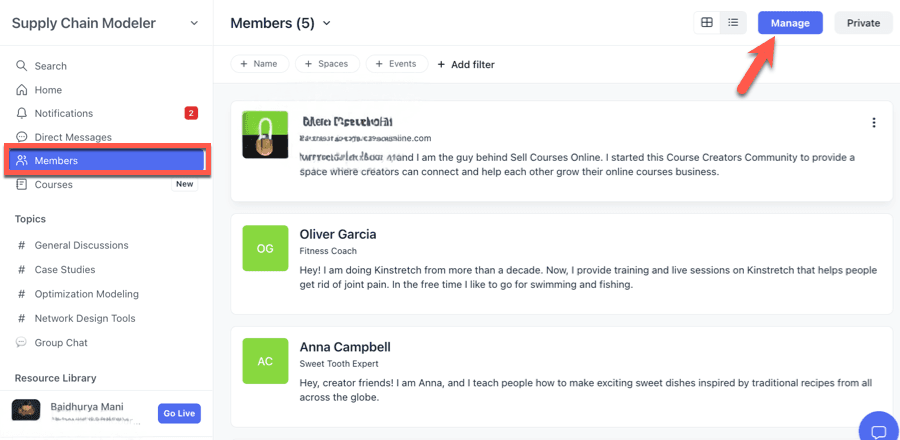This screenshot has width=900, height=440.
Task: Toggle the Private visibility button
Action: tap(863, 23)
